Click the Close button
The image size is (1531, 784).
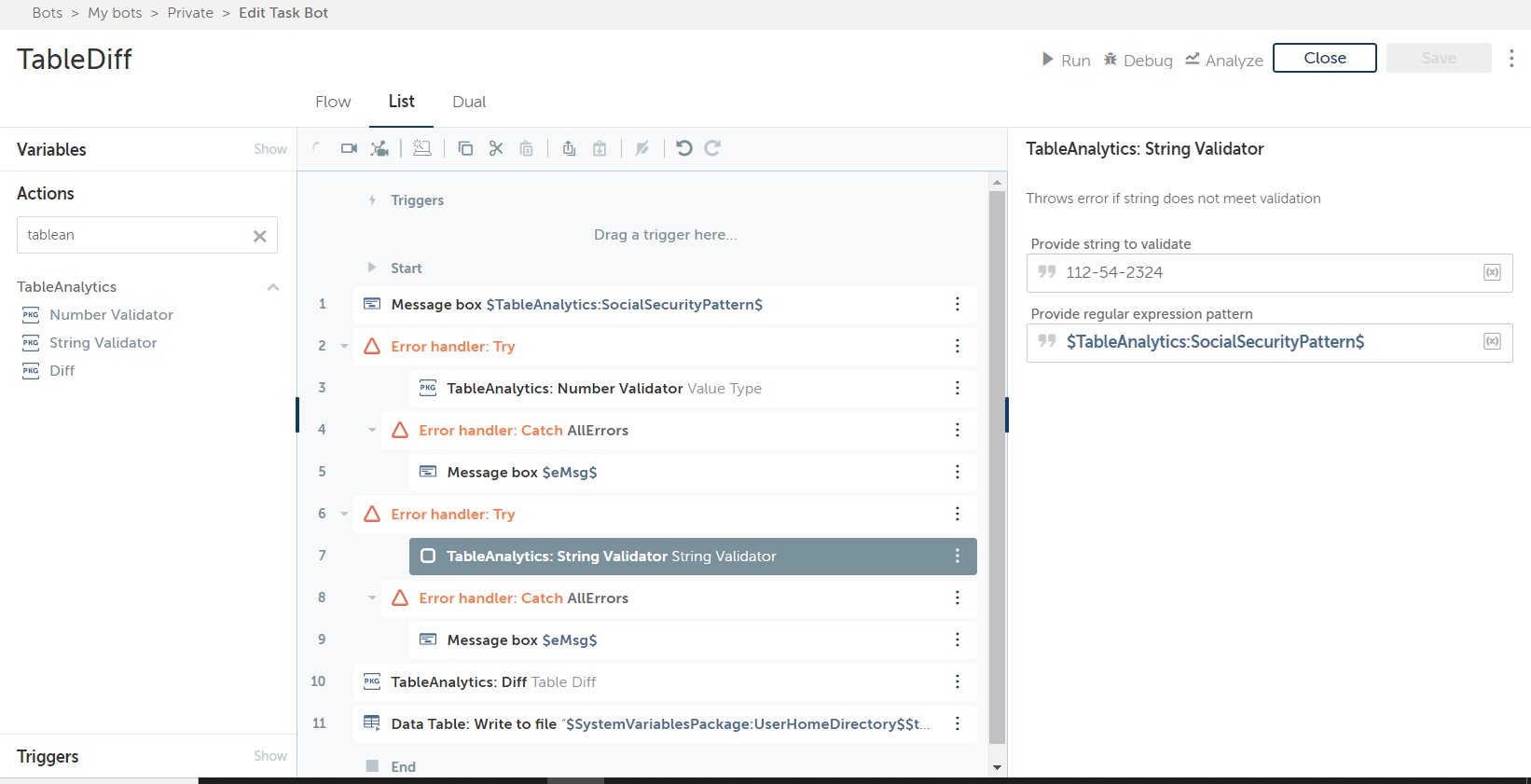pos(1324,58)
